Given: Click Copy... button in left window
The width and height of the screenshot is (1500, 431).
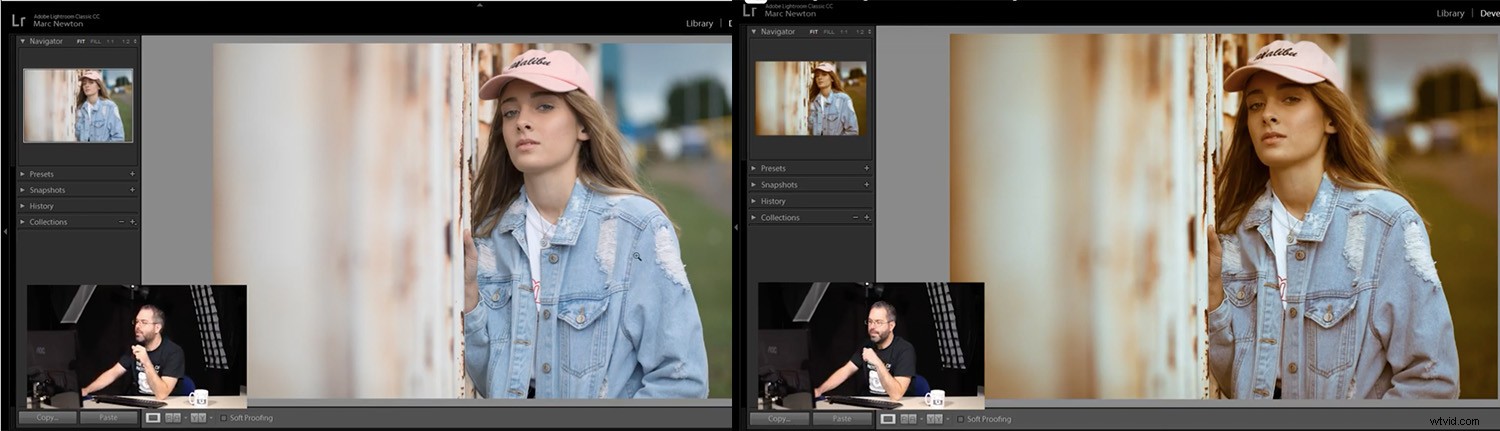Looking at the screenshot, I should [48, 417].
